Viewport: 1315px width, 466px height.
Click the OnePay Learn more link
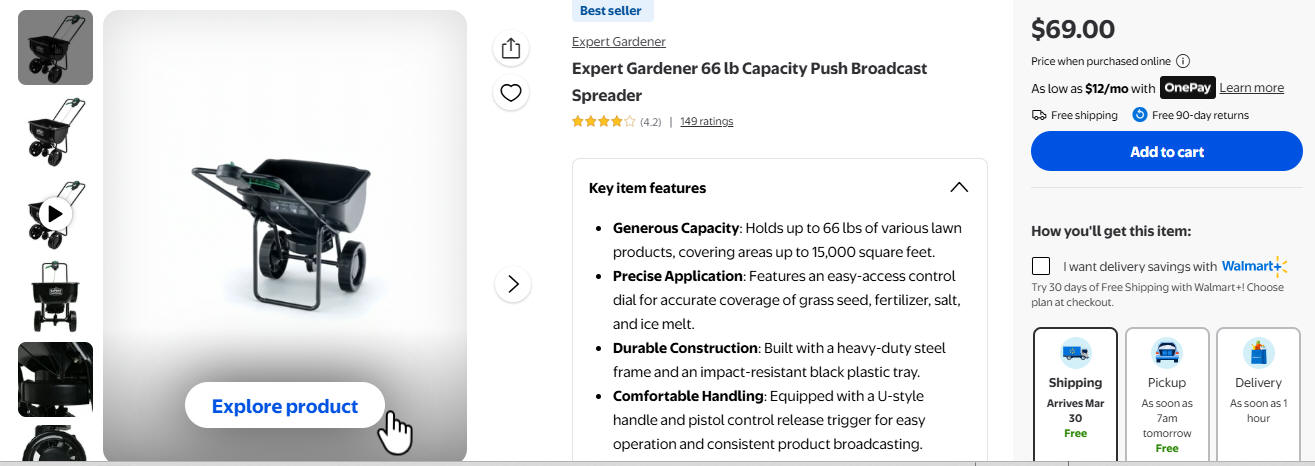click(x=1251, y=88)
